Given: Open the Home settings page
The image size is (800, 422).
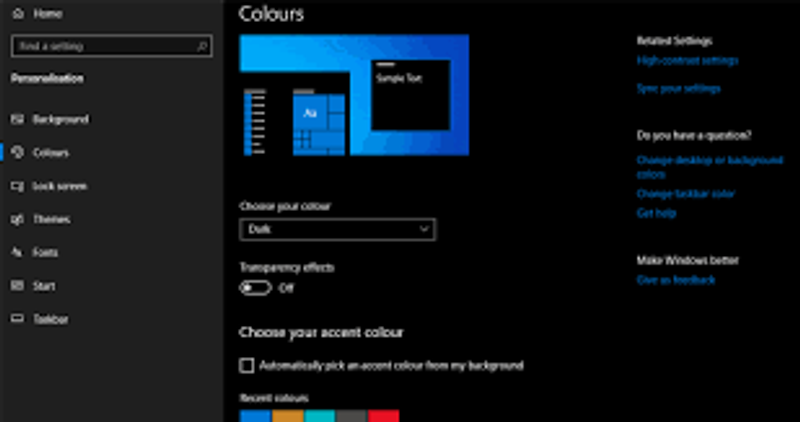Looking at the screenshot, I should 48,14.
